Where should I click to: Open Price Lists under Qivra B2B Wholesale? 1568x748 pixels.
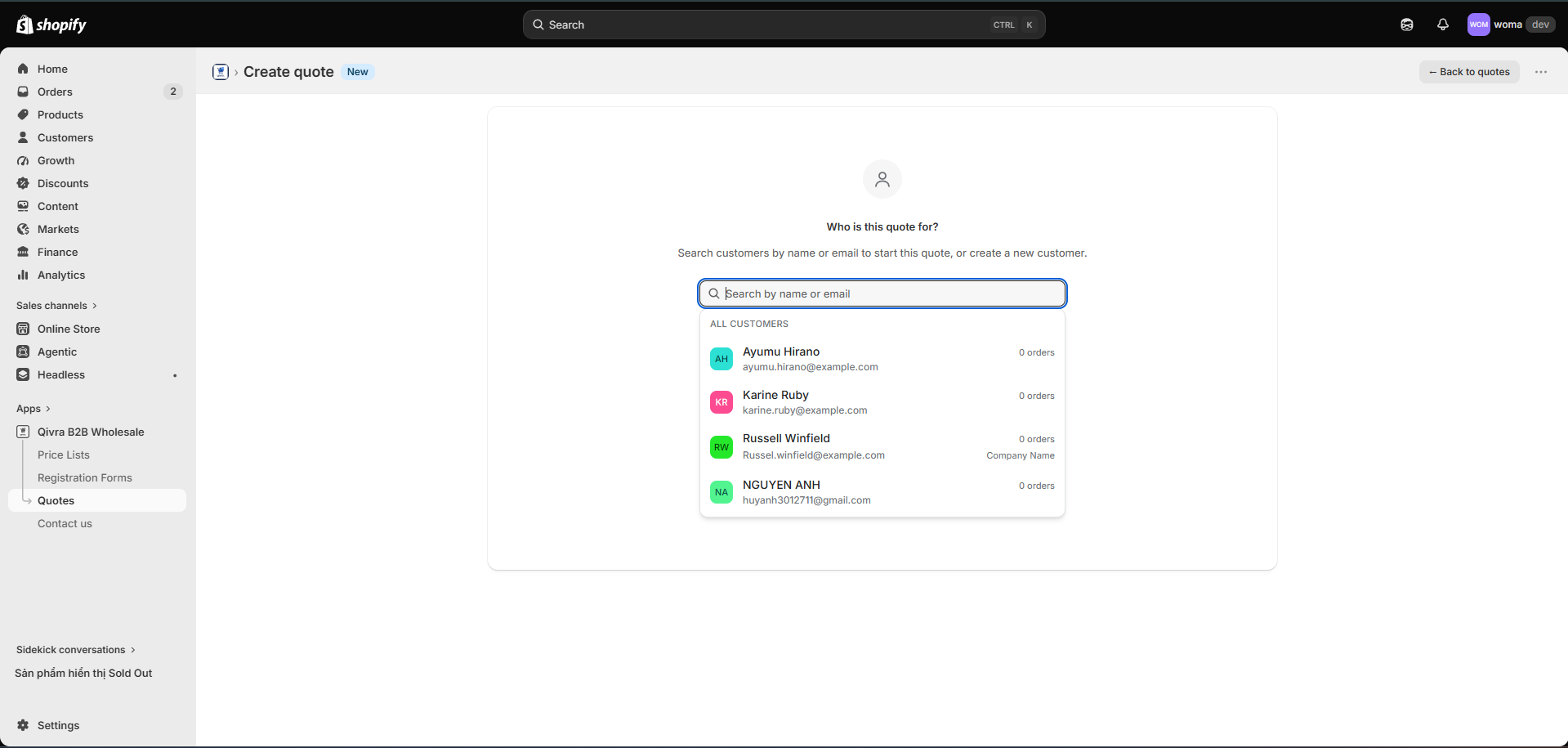point(64,455)
